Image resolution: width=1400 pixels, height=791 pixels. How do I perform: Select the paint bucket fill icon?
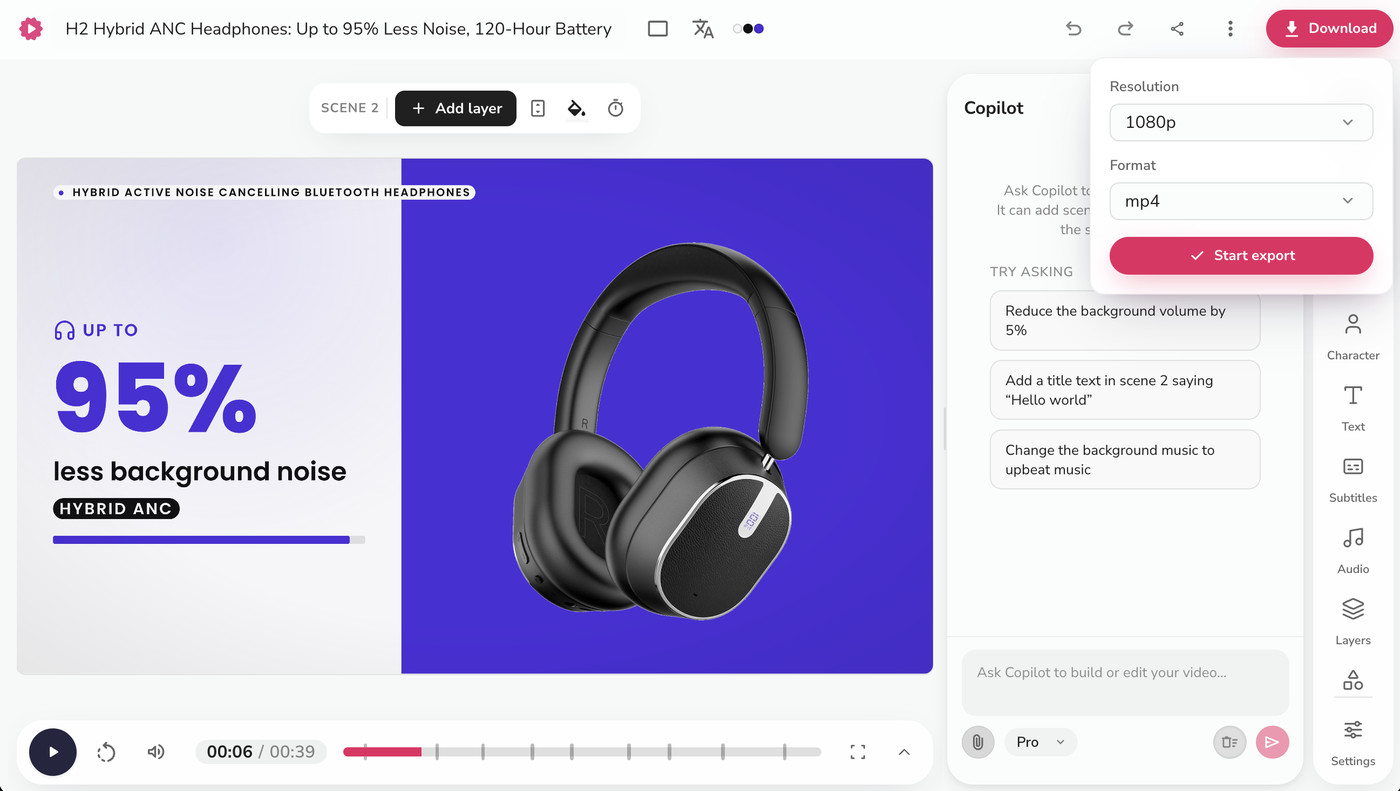[x=577, y=108]
